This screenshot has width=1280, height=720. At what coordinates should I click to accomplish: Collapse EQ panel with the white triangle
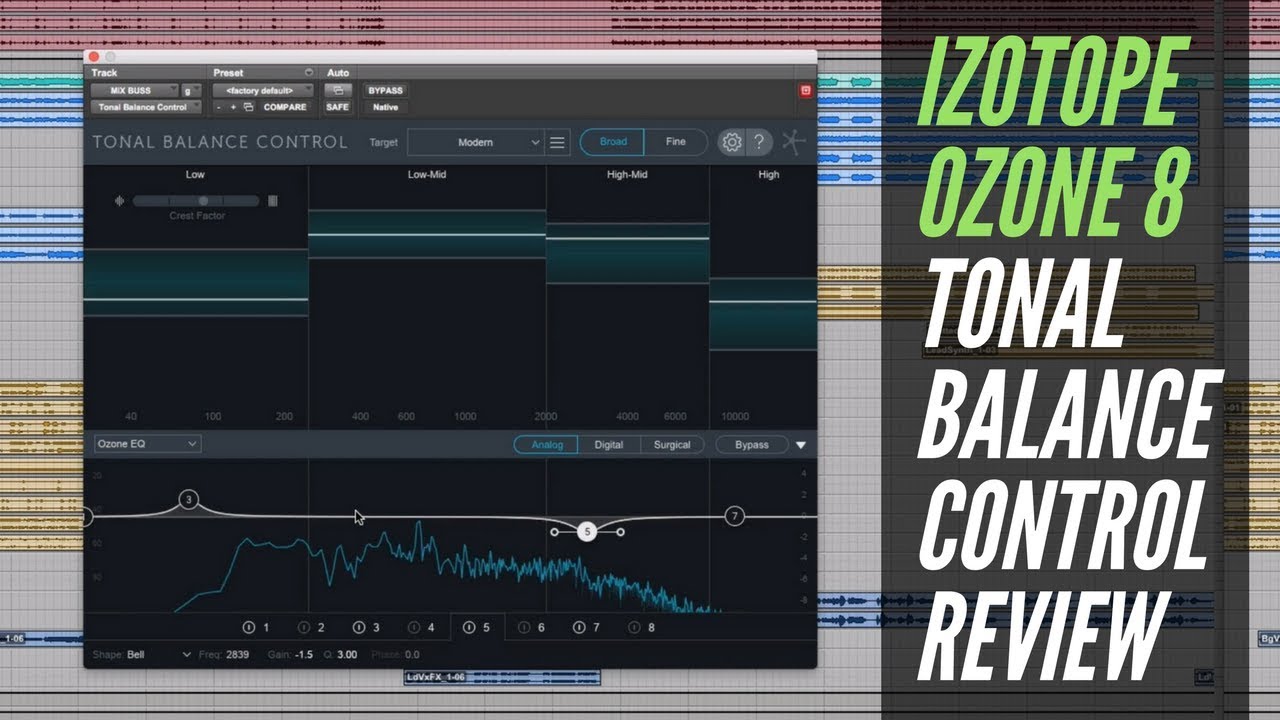(x=801, y=445)
